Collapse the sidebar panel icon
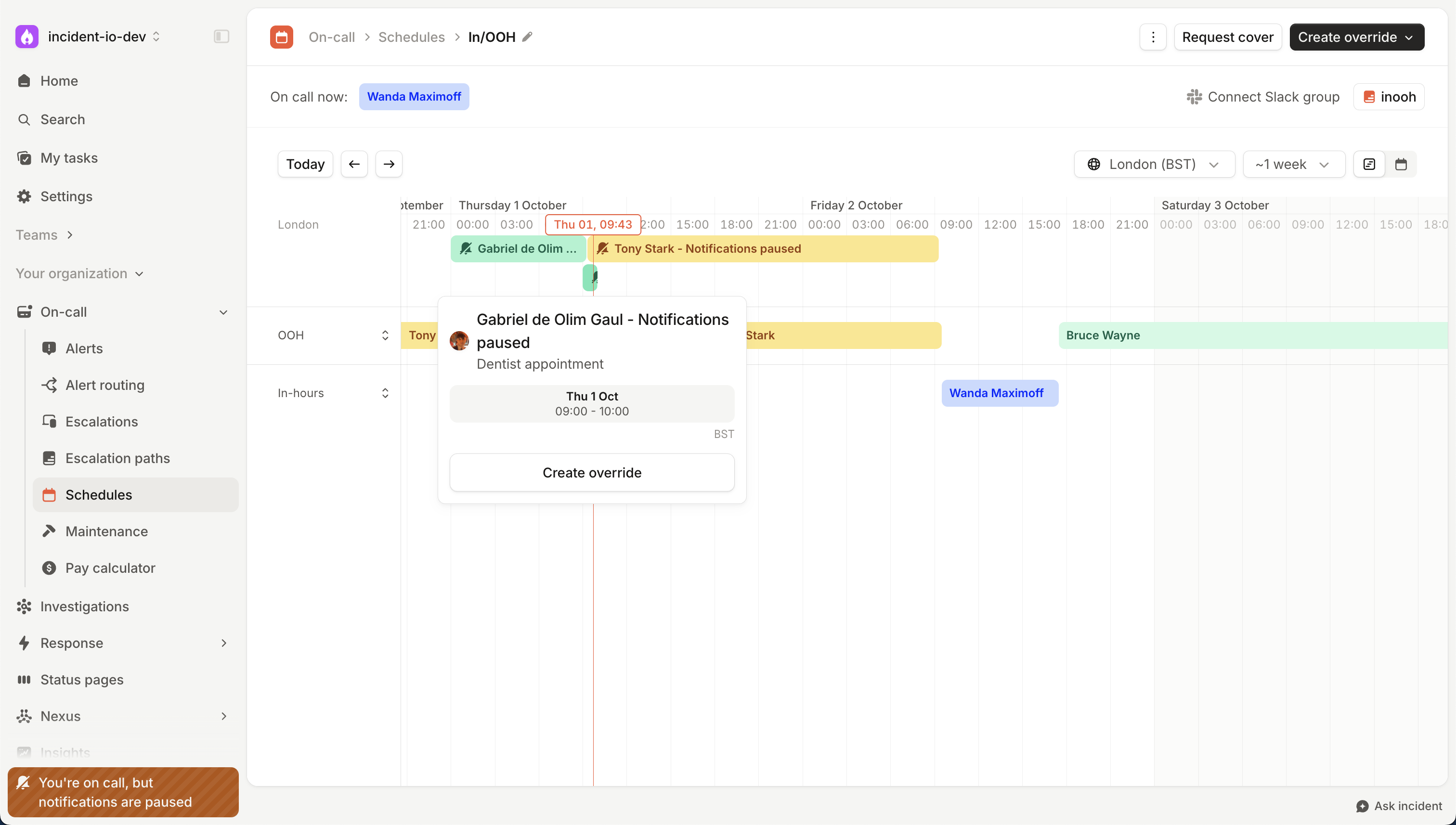This screenshot has width=1456, height=825. pos(221,37)
